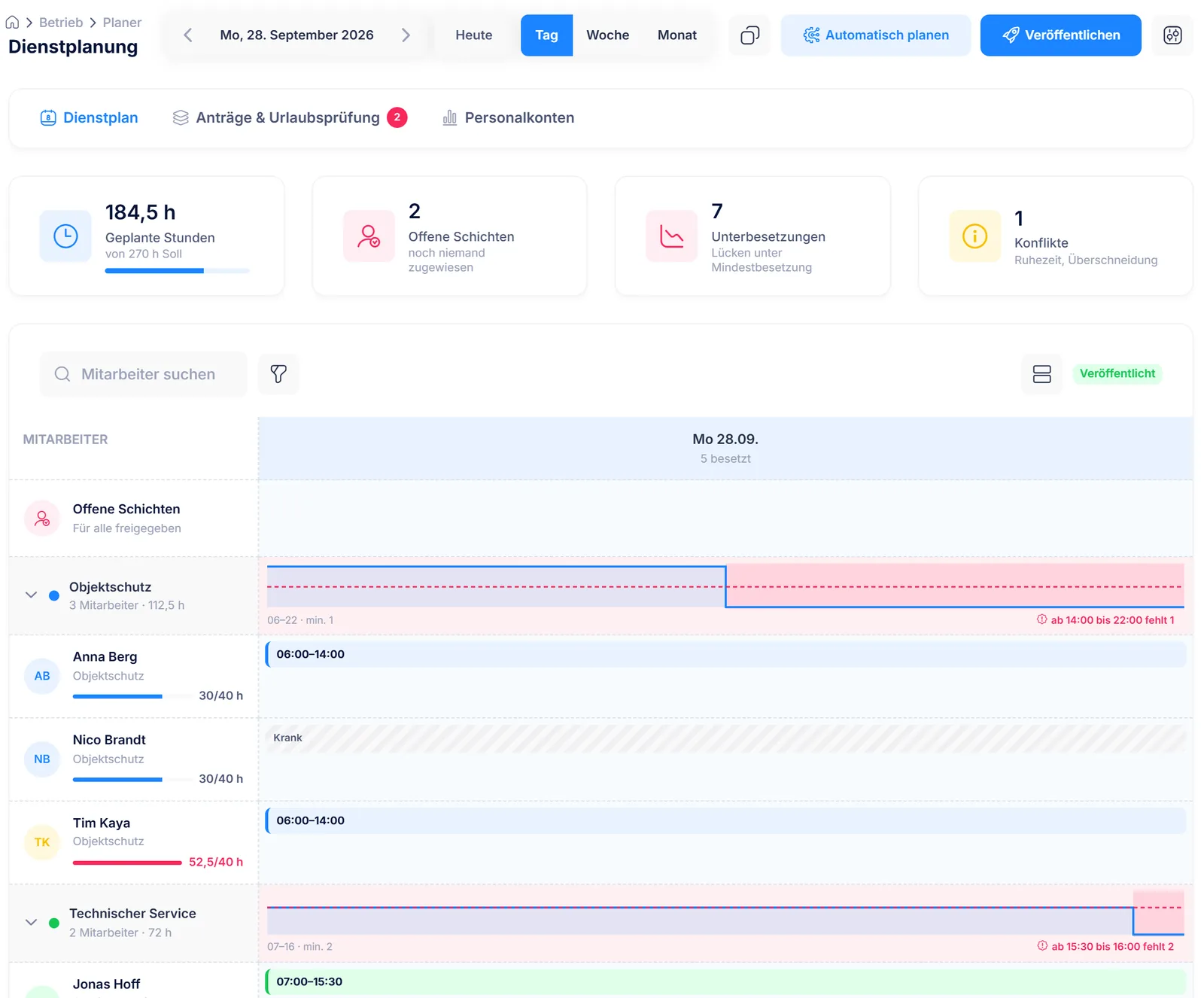Switch to Tag view

click(x=546, y=35)
